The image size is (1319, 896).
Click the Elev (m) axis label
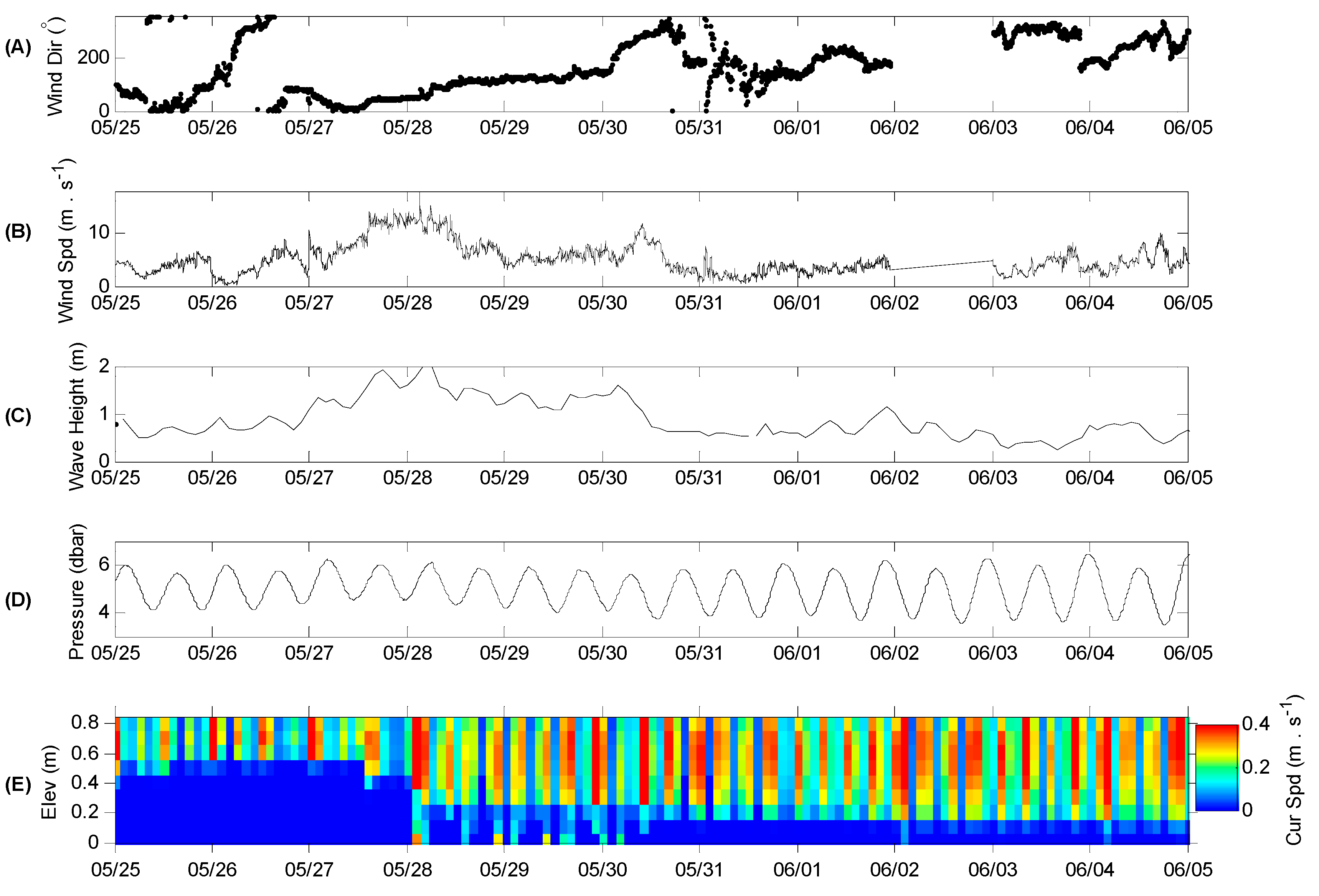(x=49, y=782)
